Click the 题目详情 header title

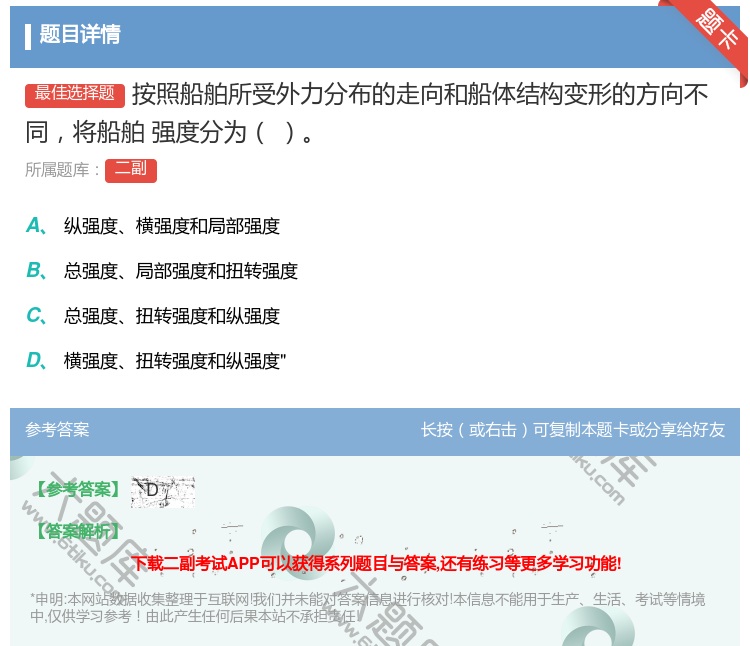pos(79,34)
